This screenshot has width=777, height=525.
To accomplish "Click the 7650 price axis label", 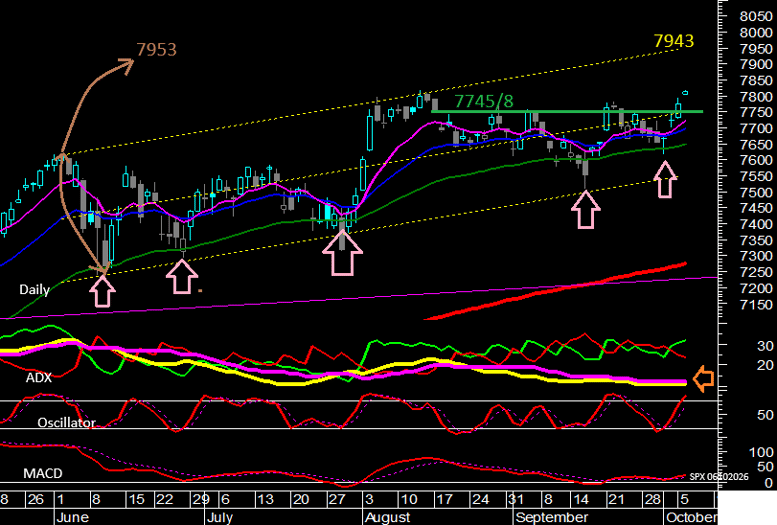I will click(x=756, y=145).
